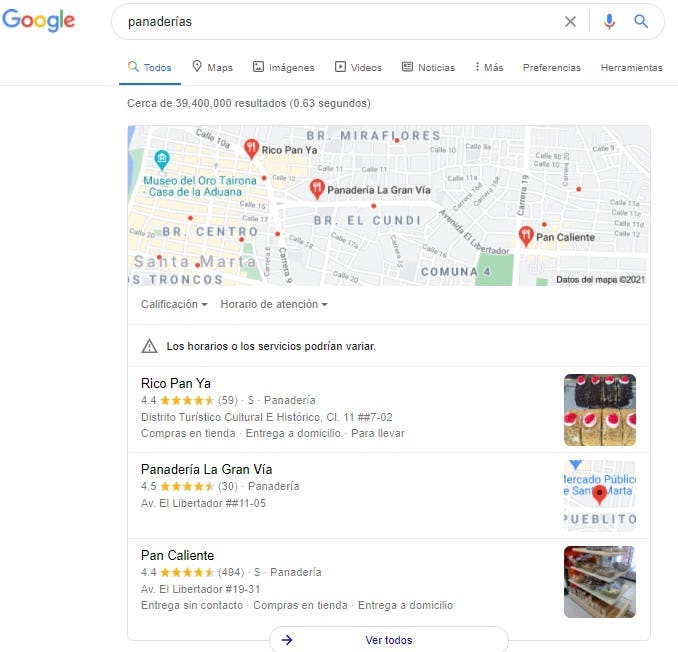Expand the Calificación filter dropdown
The height and width of the screenshot is (652, 678).
tap(174, 304)
